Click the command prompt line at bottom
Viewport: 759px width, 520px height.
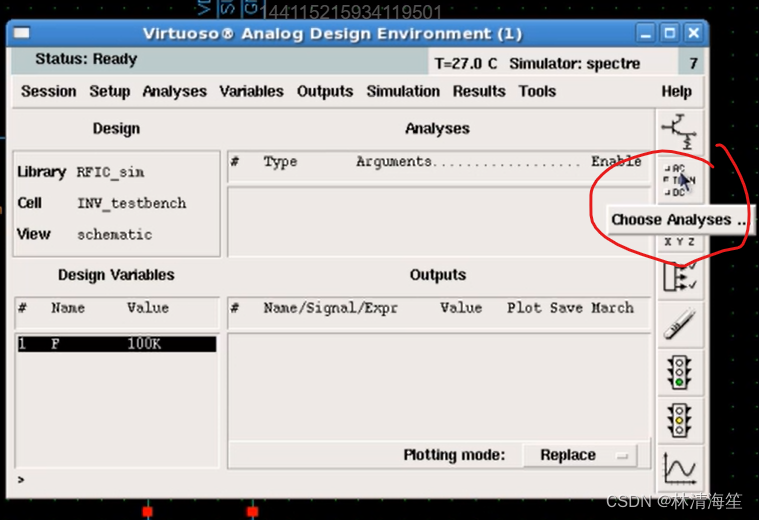coord(334,480)
